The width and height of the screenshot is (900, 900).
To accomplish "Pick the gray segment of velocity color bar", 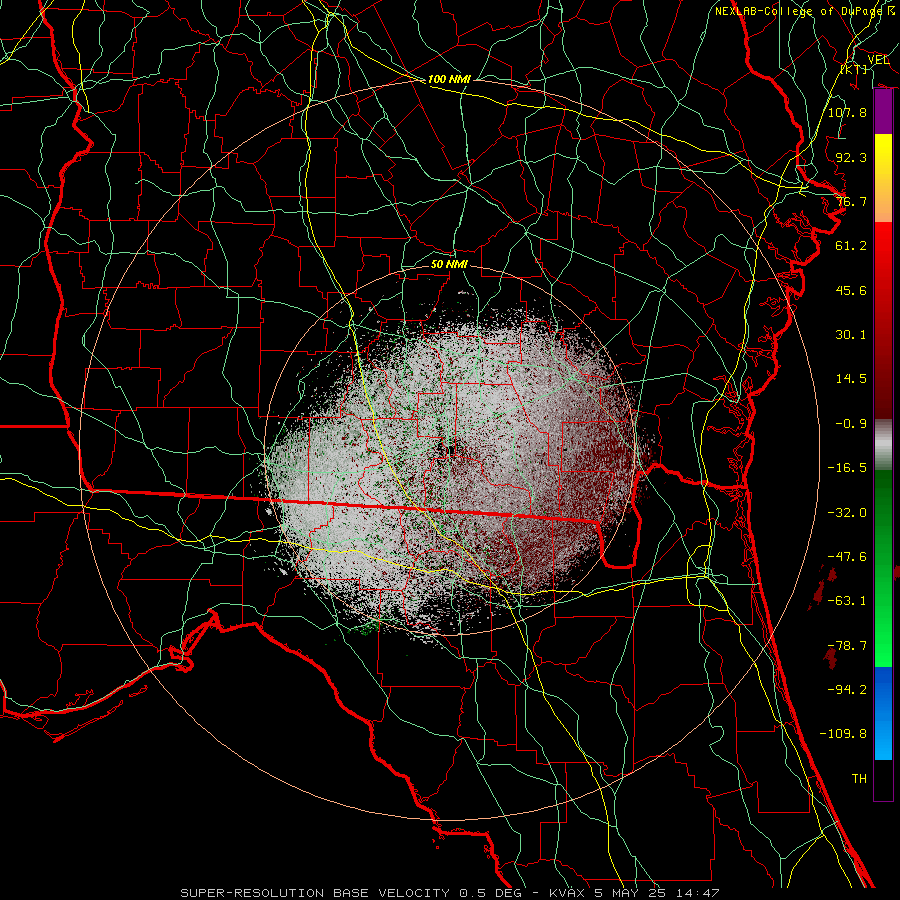I will click(883, 444).
